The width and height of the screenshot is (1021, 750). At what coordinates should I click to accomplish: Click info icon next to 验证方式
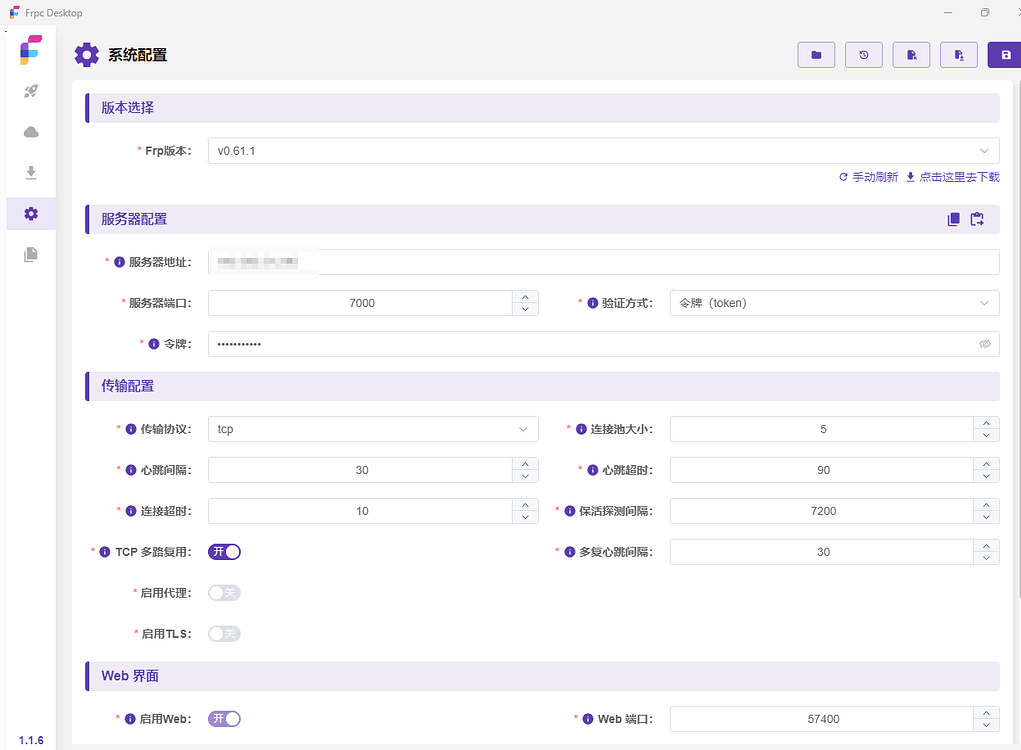click(593, 303)
